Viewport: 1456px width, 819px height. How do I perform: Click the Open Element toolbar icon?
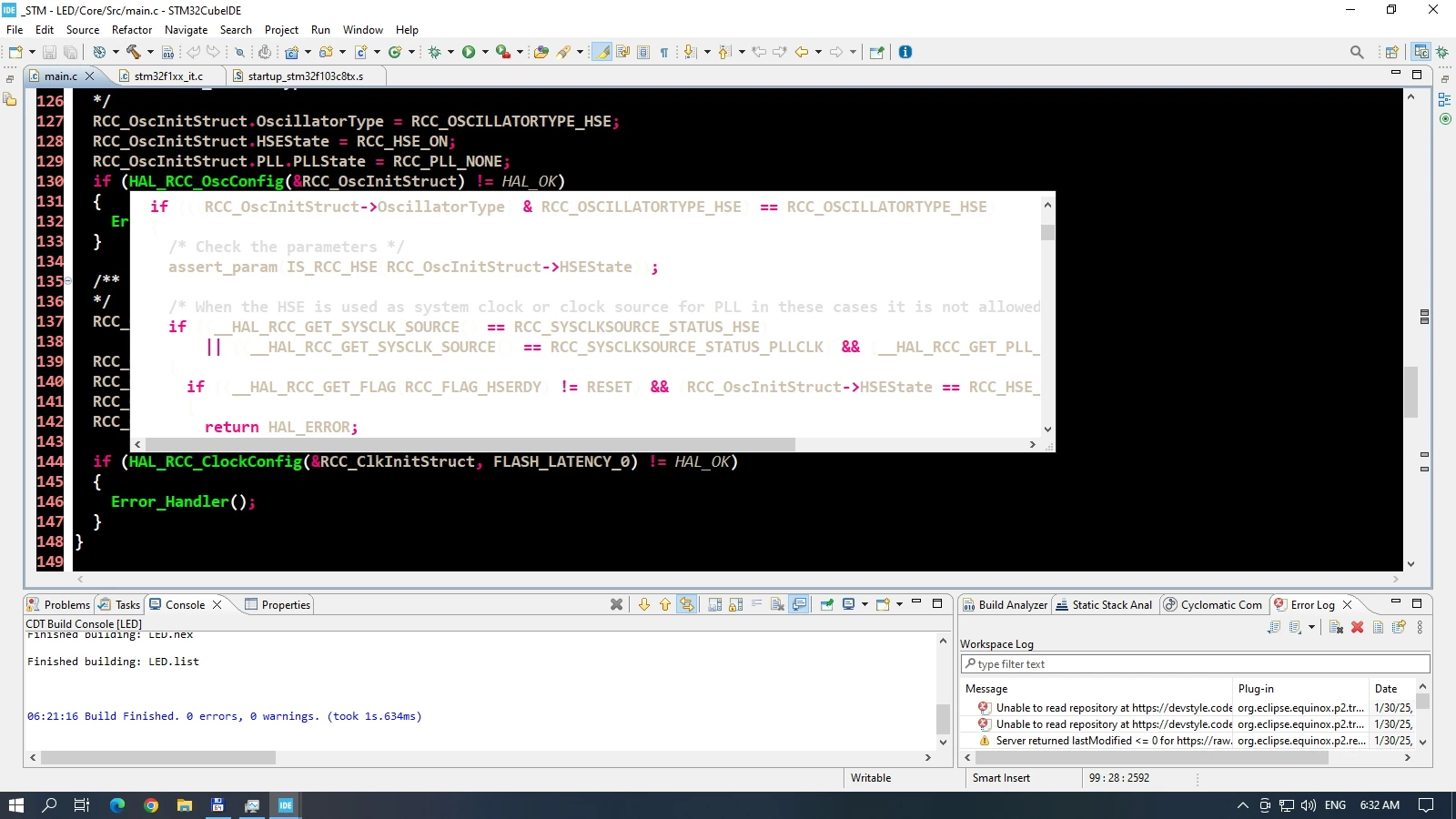(x=541, y=52)
